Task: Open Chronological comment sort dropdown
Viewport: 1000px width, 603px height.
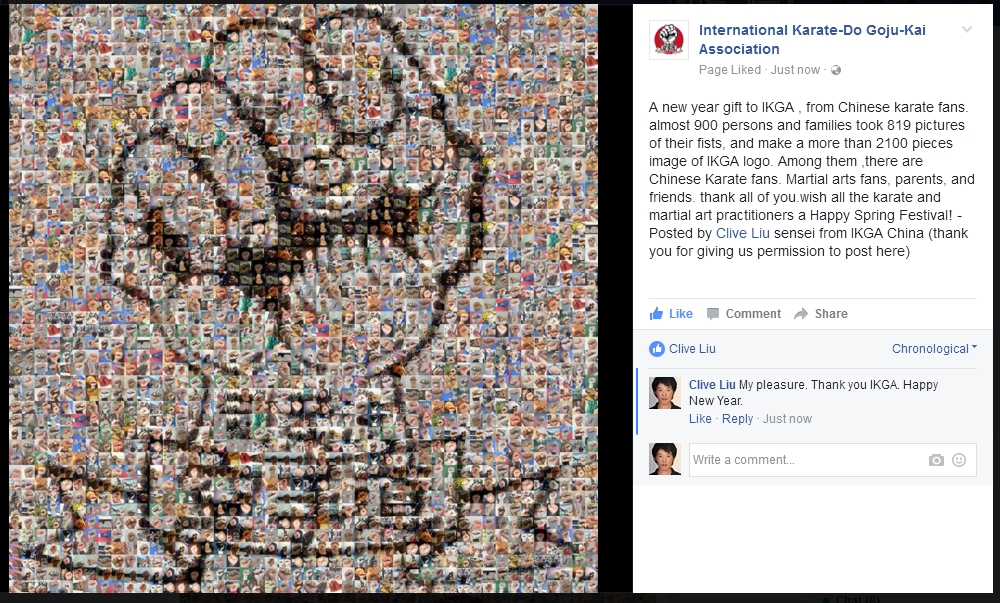Action: (x=934, y=349)
